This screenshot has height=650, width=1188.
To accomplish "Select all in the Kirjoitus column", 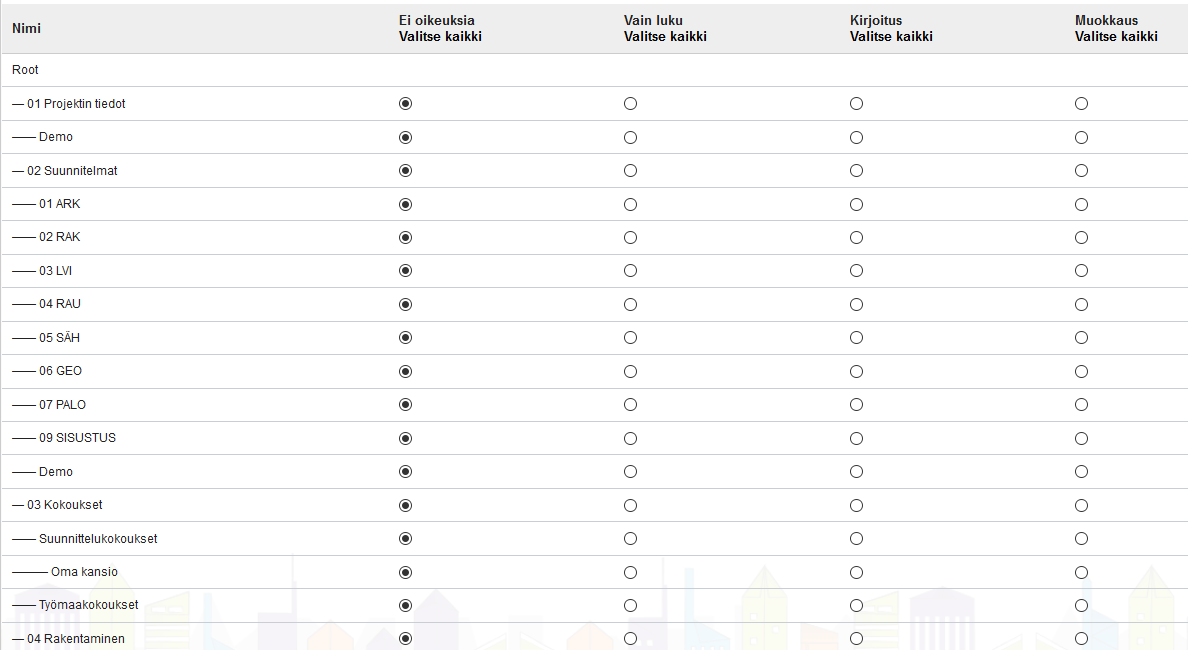I will (891, 37).
